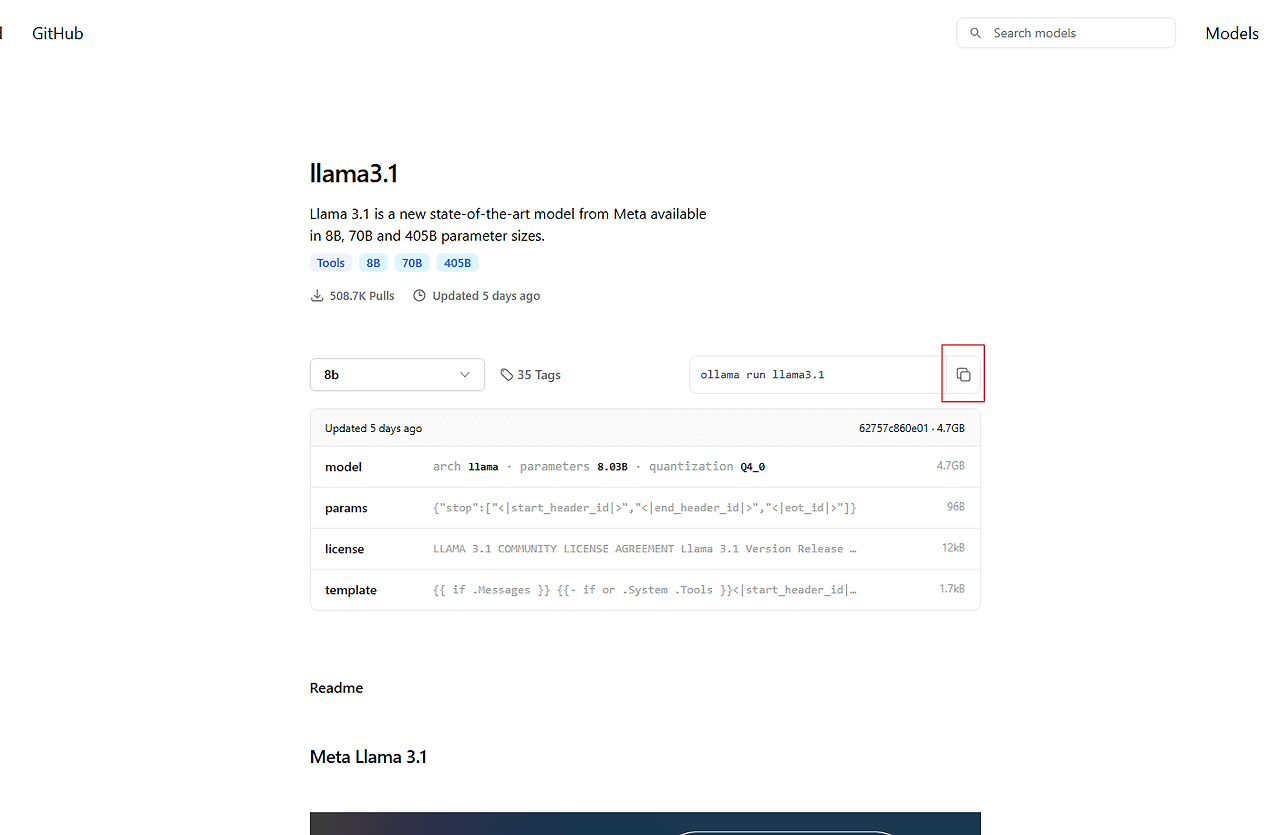Click the 'Meta Llama 3.1' heading
This screenshot has width=1280, height=835.
click(x=369, y=757)
